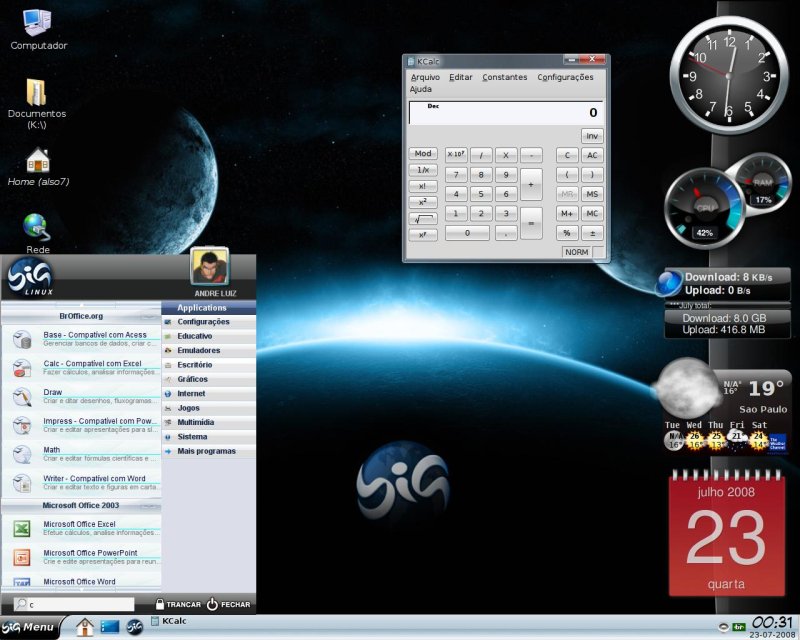Click the taskbar digital clock 00:31
Viewport: 800px width, 640px height.
772,623
